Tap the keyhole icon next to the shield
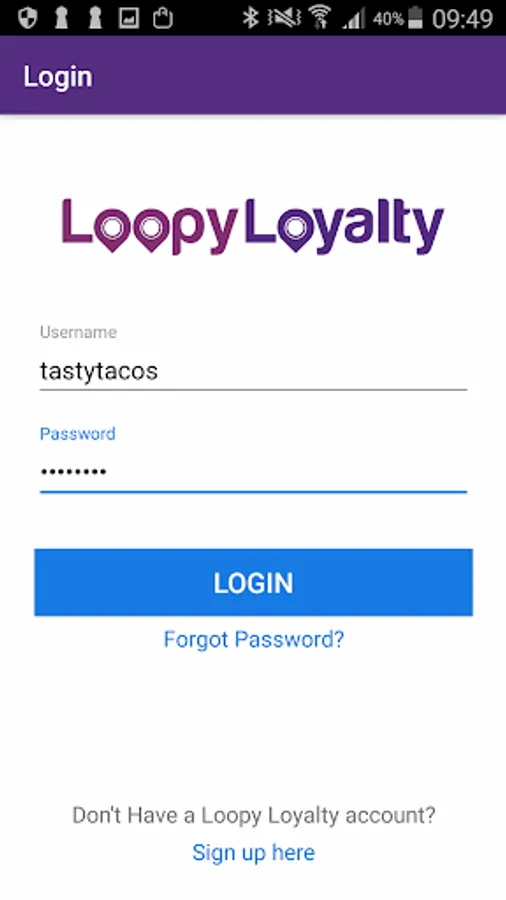The image size is (506, 900). tap(61, 18)
